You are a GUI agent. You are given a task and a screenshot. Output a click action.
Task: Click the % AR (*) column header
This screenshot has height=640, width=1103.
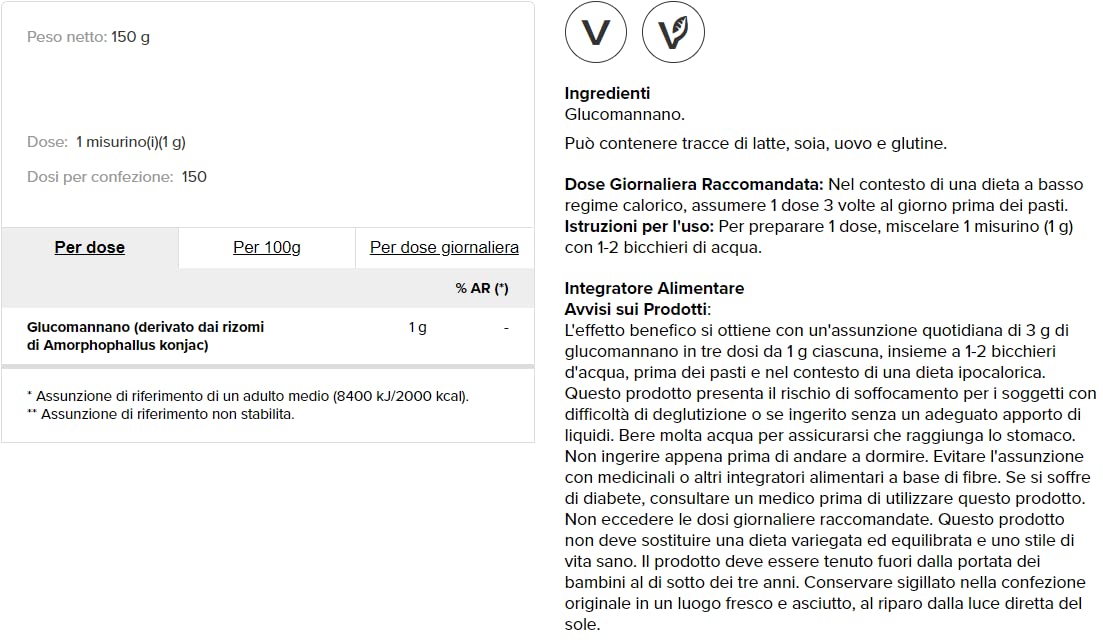(x=482, y=288)
